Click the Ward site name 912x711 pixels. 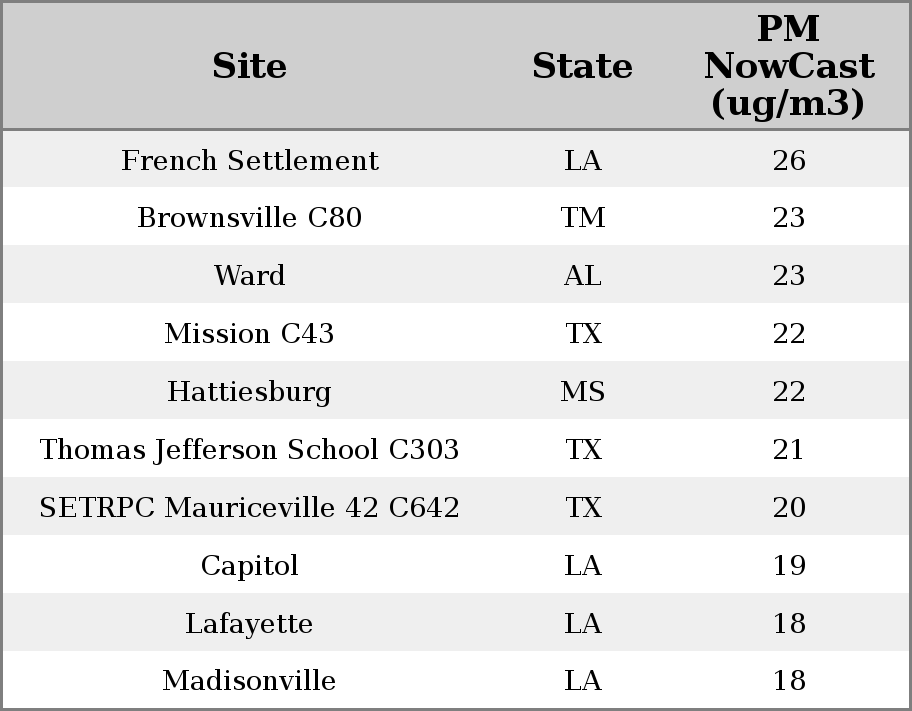coord(249,276)
